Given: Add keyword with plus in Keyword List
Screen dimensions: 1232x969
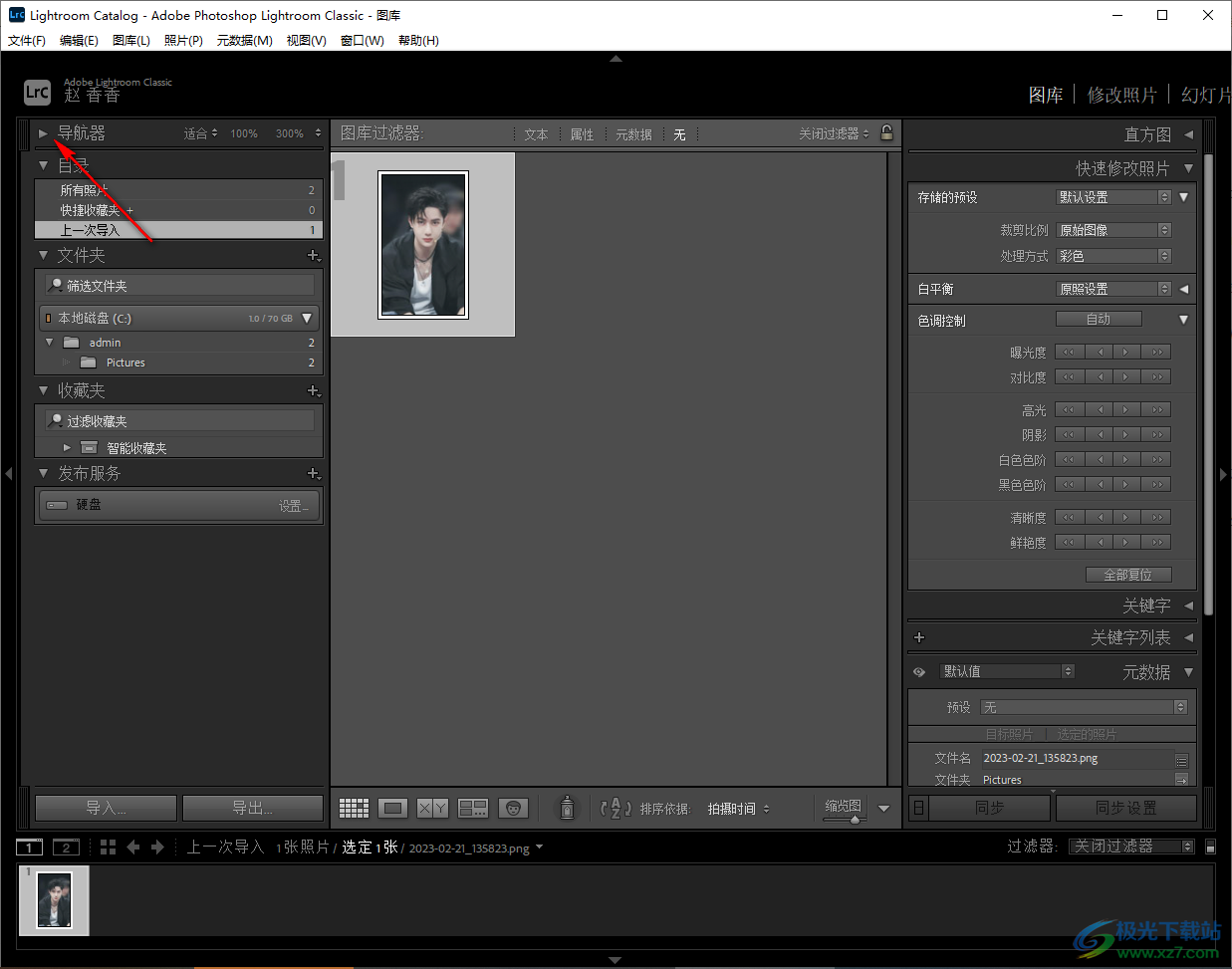Looking at the screenshot, I should (x=919, y=637).
